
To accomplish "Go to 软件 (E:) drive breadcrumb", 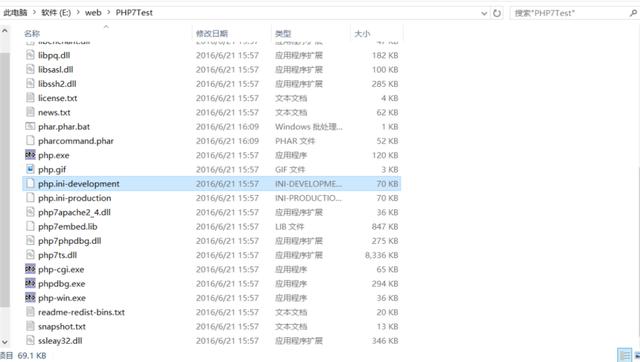I will (x=56, y=13).
